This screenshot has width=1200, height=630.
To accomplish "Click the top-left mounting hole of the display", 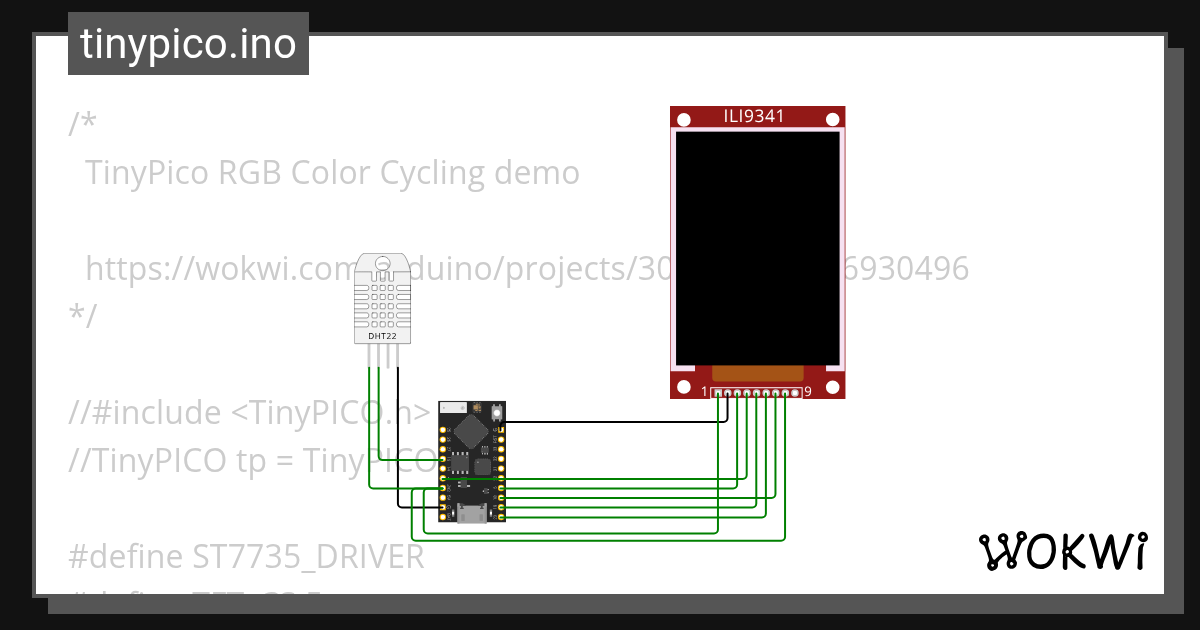I will point(684,120).
